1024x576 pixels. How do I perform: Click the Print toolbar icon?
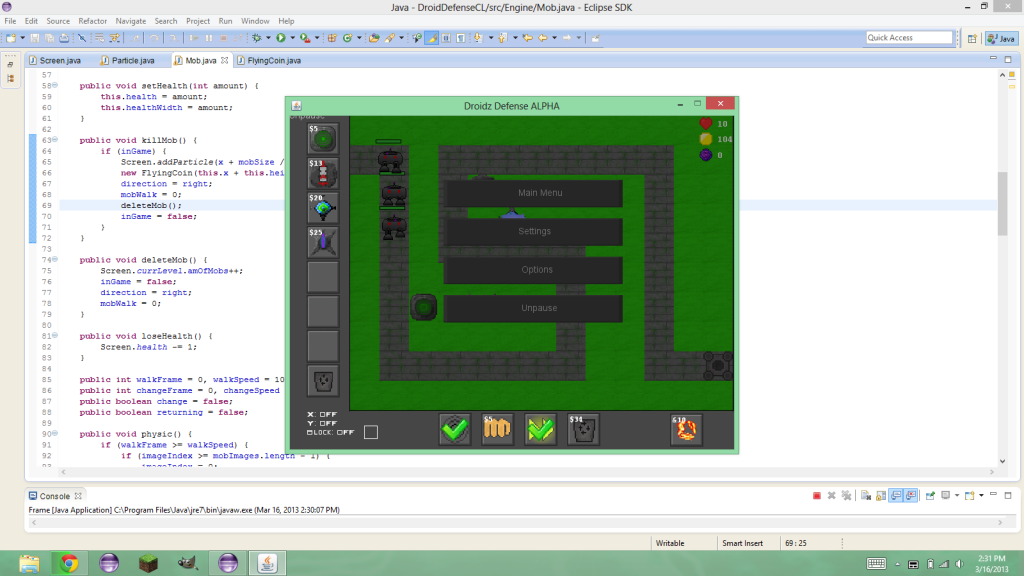pos(64,38)
